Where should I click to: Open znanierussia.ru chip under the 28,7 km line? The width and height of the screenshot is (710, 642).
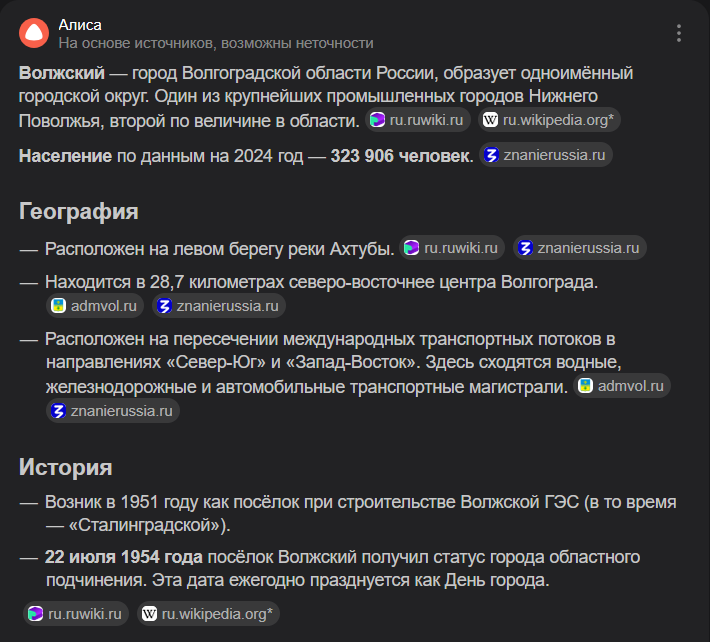(219, 306)
